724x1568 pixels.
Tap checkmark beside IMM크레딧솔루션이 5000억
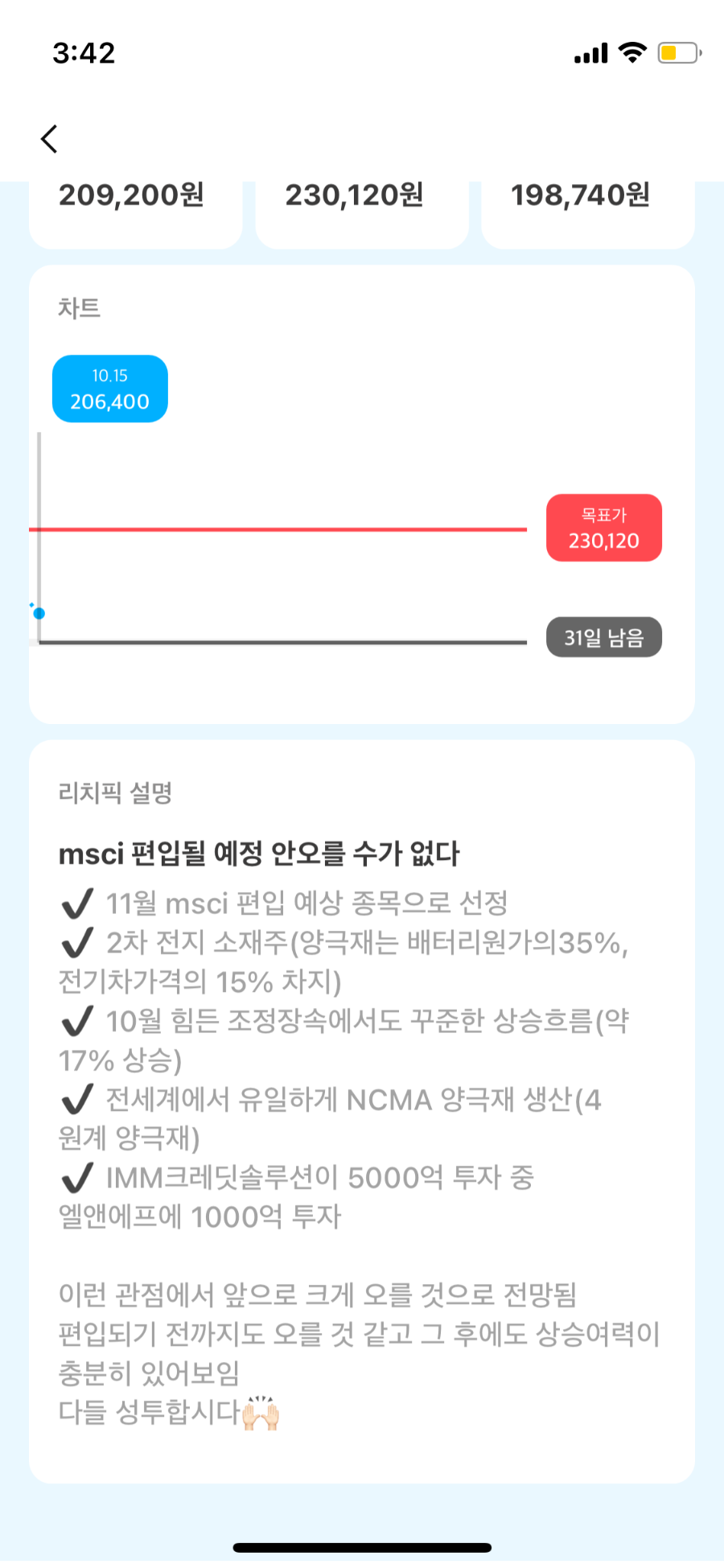point(77,1178)
